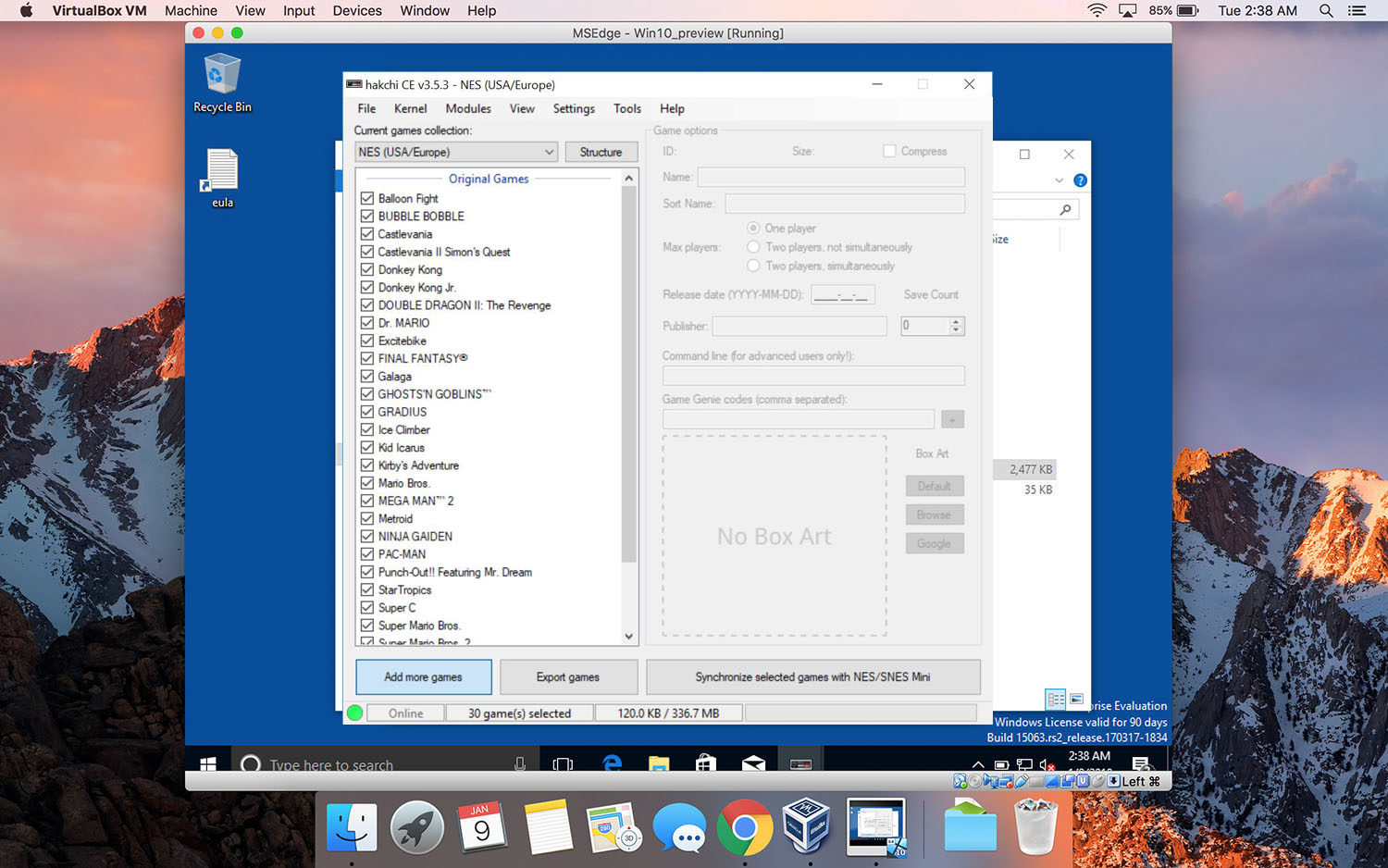
Task: Expand the ribbon chevron in the background window
Action: (x=1060, y=180)
